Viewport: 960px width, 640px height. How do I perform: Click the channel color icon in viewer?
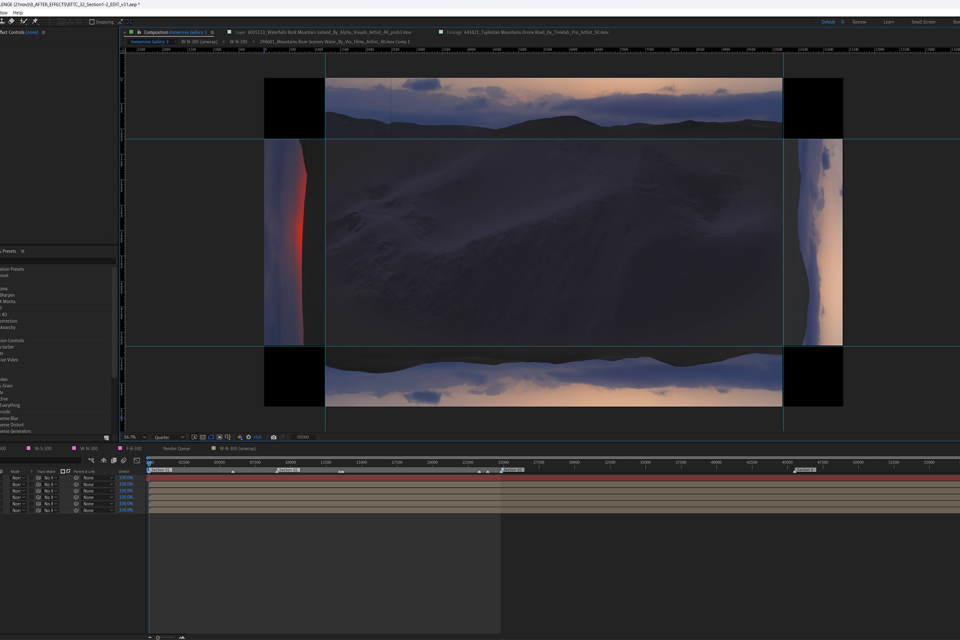click(239, 437)
